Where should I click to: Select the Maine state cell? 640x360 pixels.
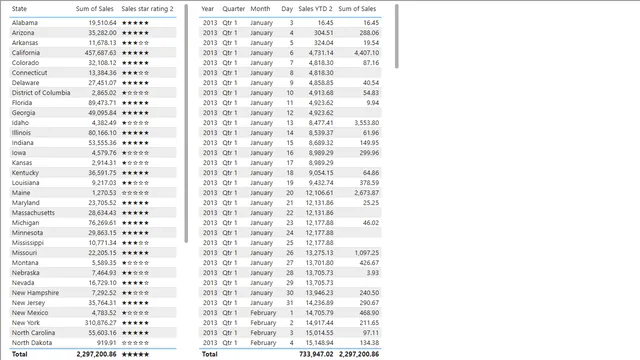click(21, 193)
